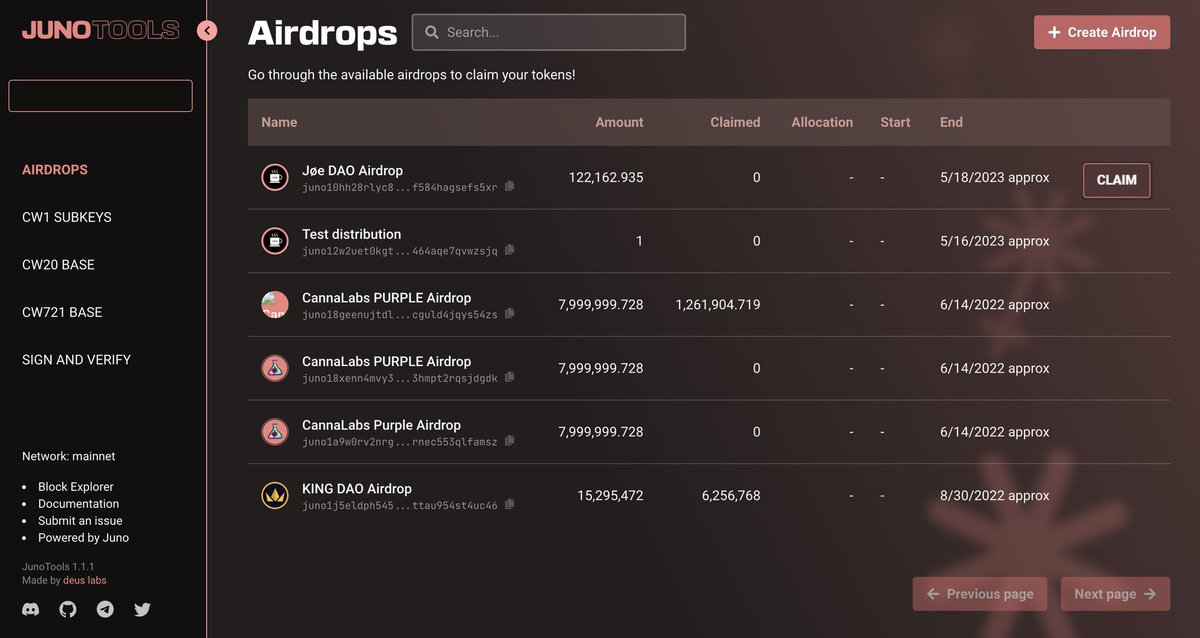The height and width of the screenshot is (638, 1200).
Task: Open the Twitter icon in sidebar footer
Action: pos(142,608)
